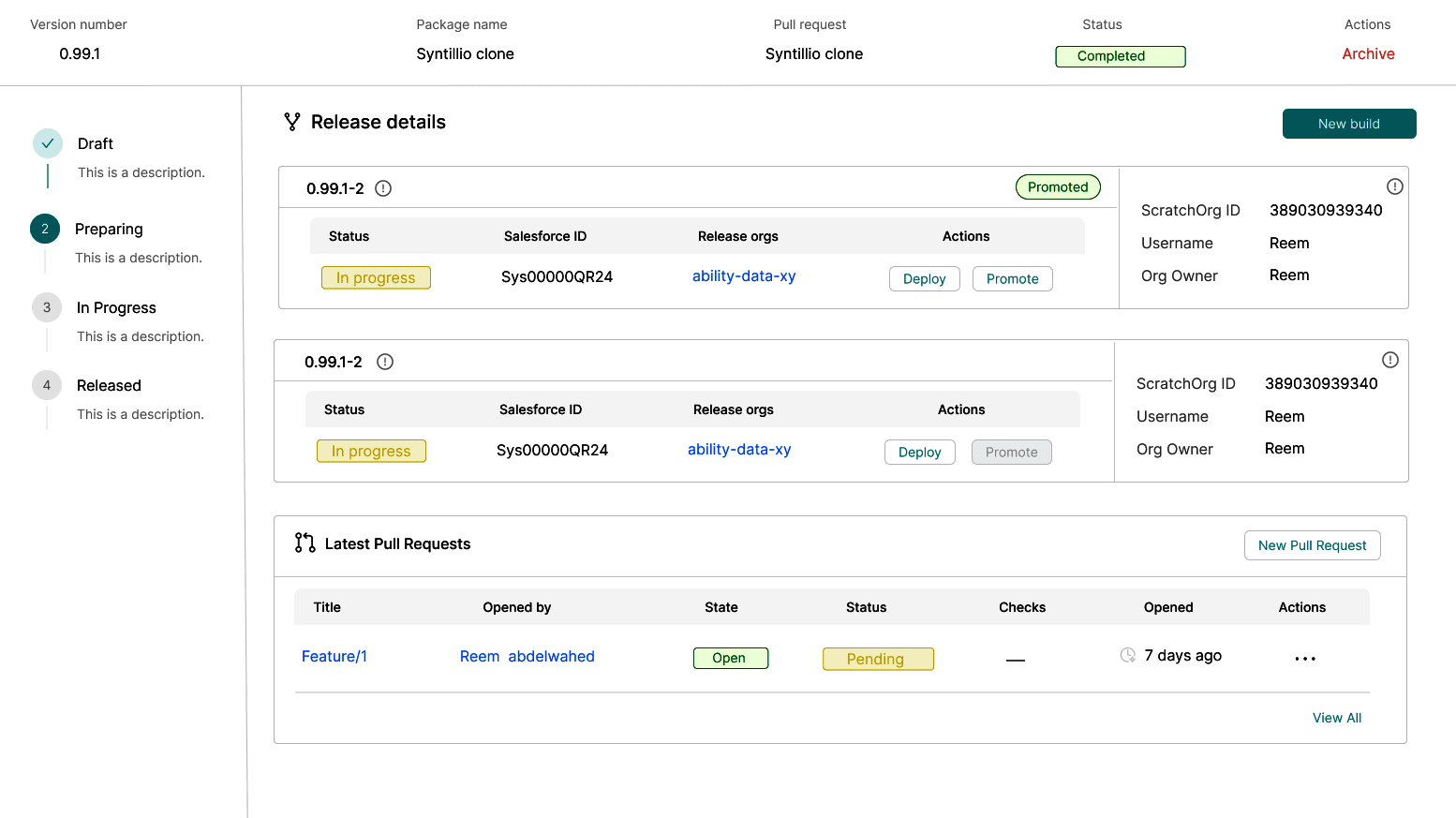
Task: Open the first ability-data-xy release org link
Action: point(744,276)
